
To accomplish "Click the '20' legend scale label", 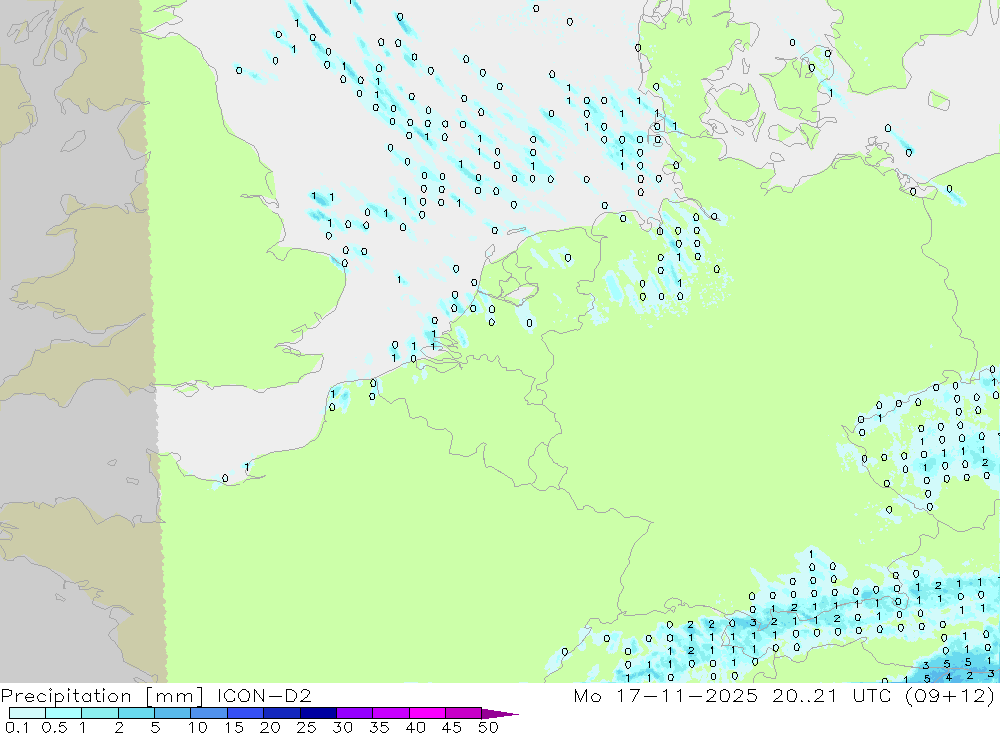I will tap(270, 727).
